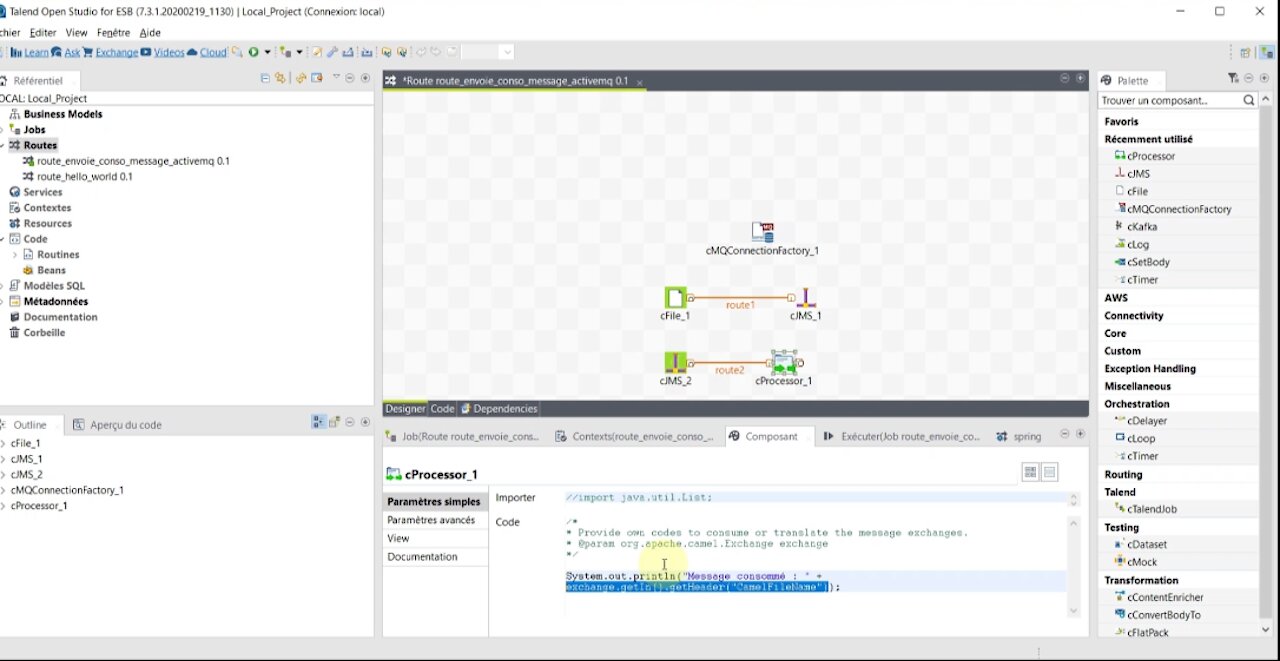Select the View section of the component settings
Screen dimensions: 1280x661
398,538
